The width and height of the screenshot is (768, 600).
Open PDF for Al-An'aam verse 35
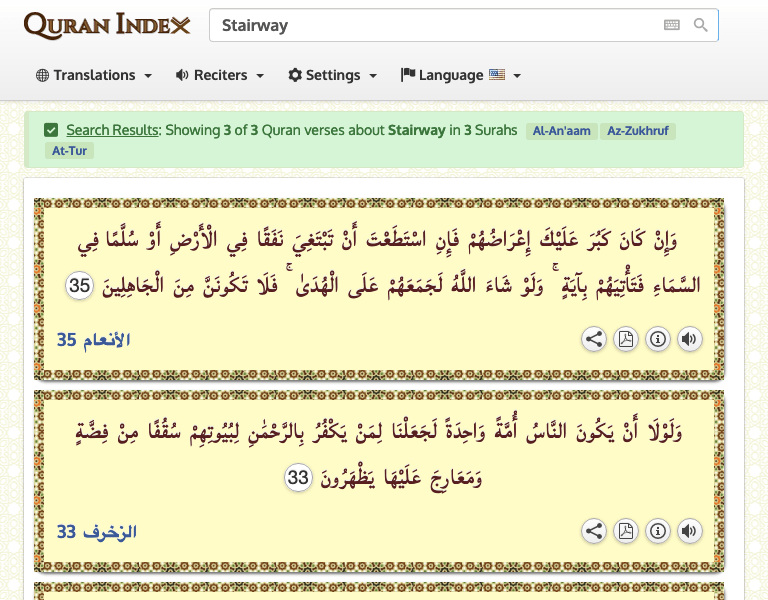pos(626,339)
